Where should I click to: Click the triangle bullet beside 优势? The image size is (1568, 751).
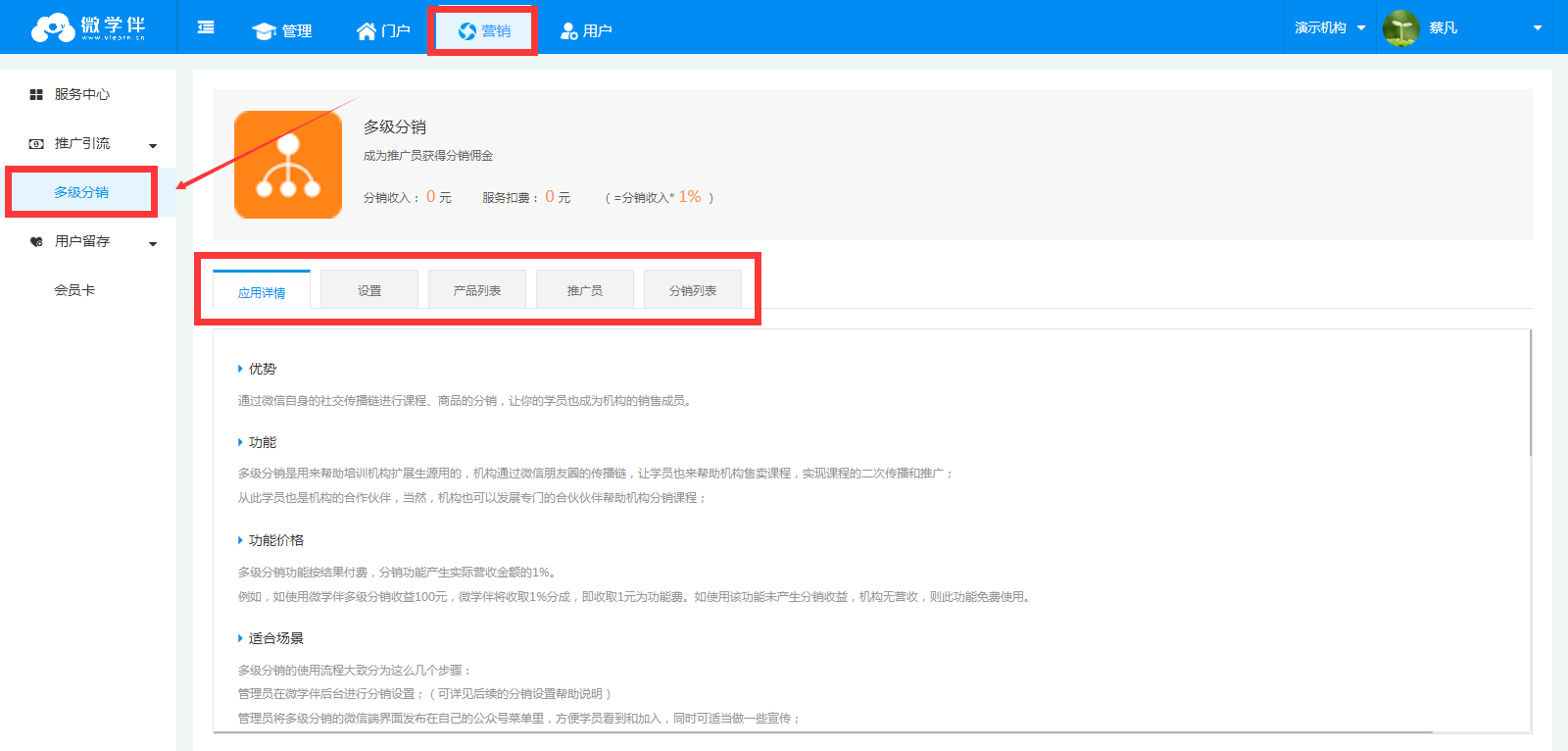pos(240,369)
